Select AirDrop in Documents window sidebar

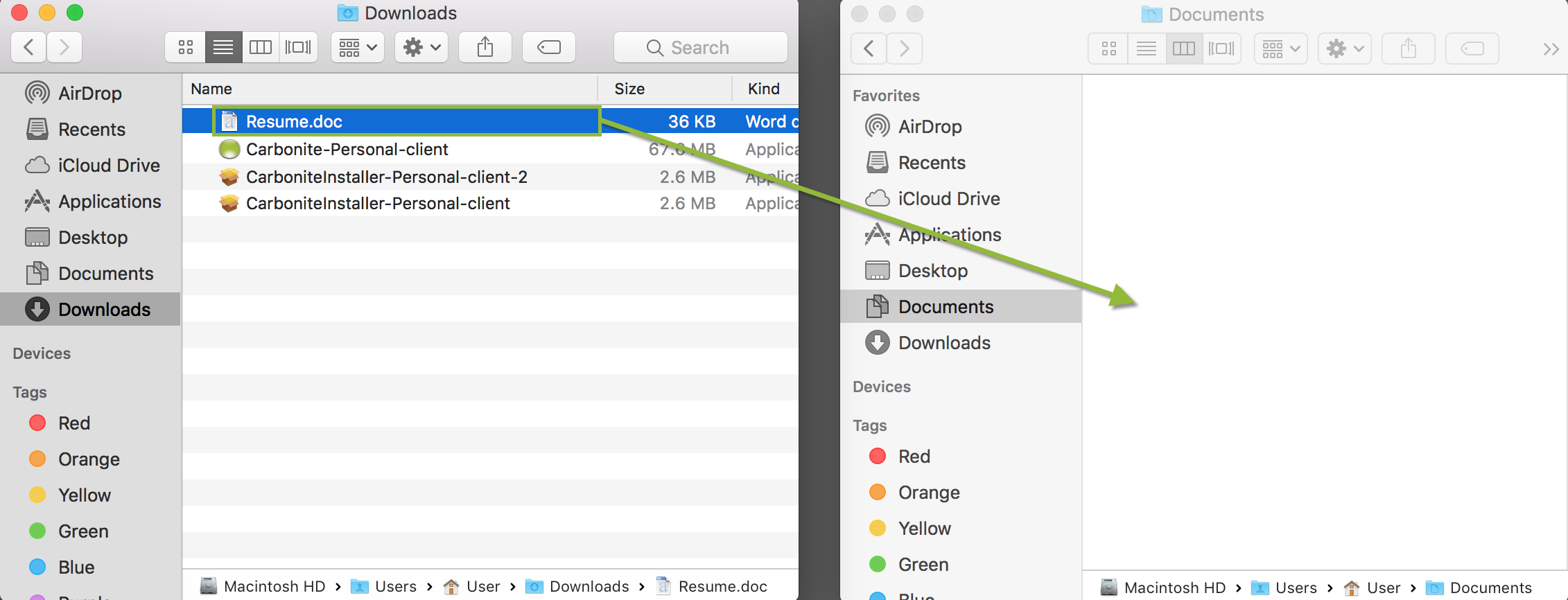pyautogui.click(x=961, y=126)
